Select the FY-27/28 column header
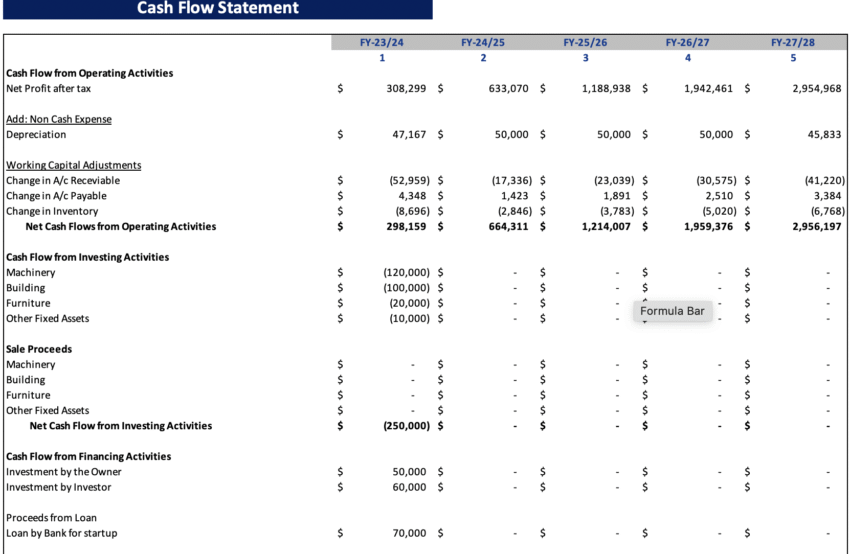Viewport: 850px width, 554px height. click(x=793, y=42)
